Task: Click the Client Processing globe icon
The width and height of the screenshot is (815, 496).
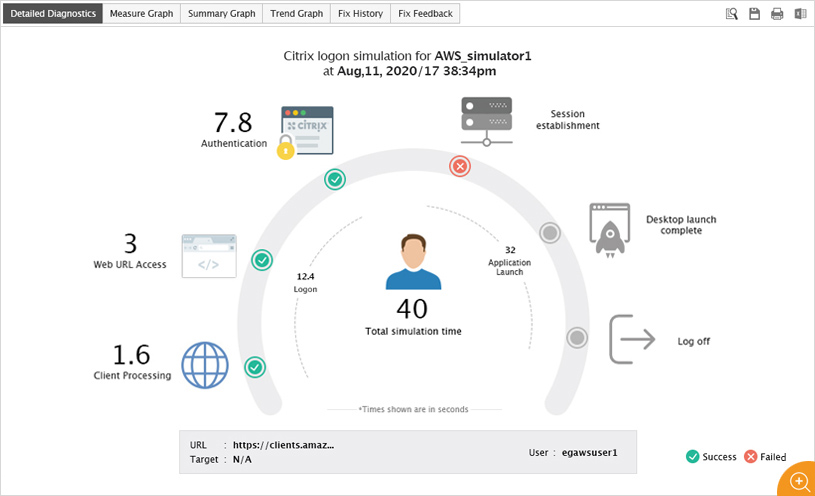Action: tap(205, 365)
